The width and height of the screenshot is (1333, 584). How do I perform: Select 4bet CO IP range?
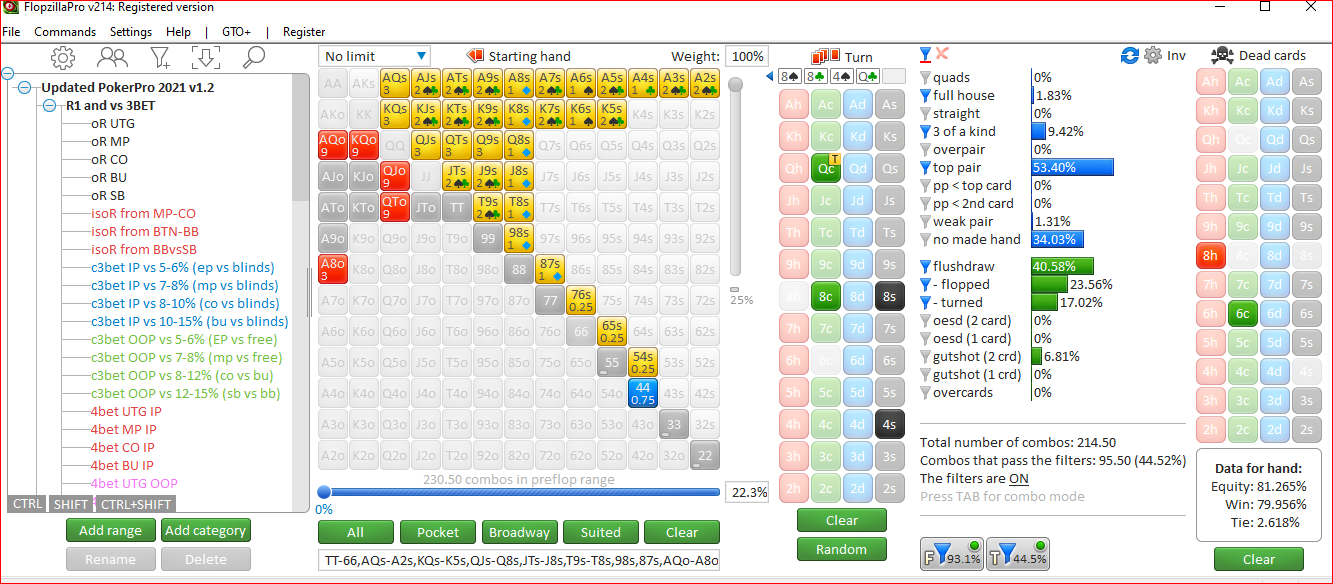point(122,447)
